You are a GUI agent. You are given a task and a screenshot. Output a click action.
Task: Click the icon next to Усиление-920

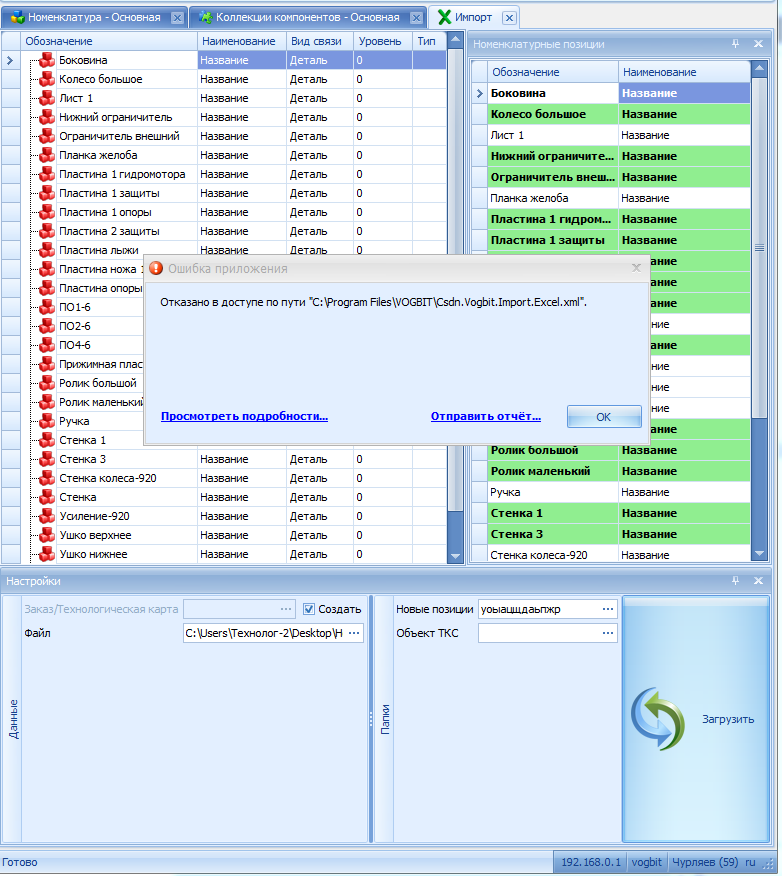tap(47, 516)
